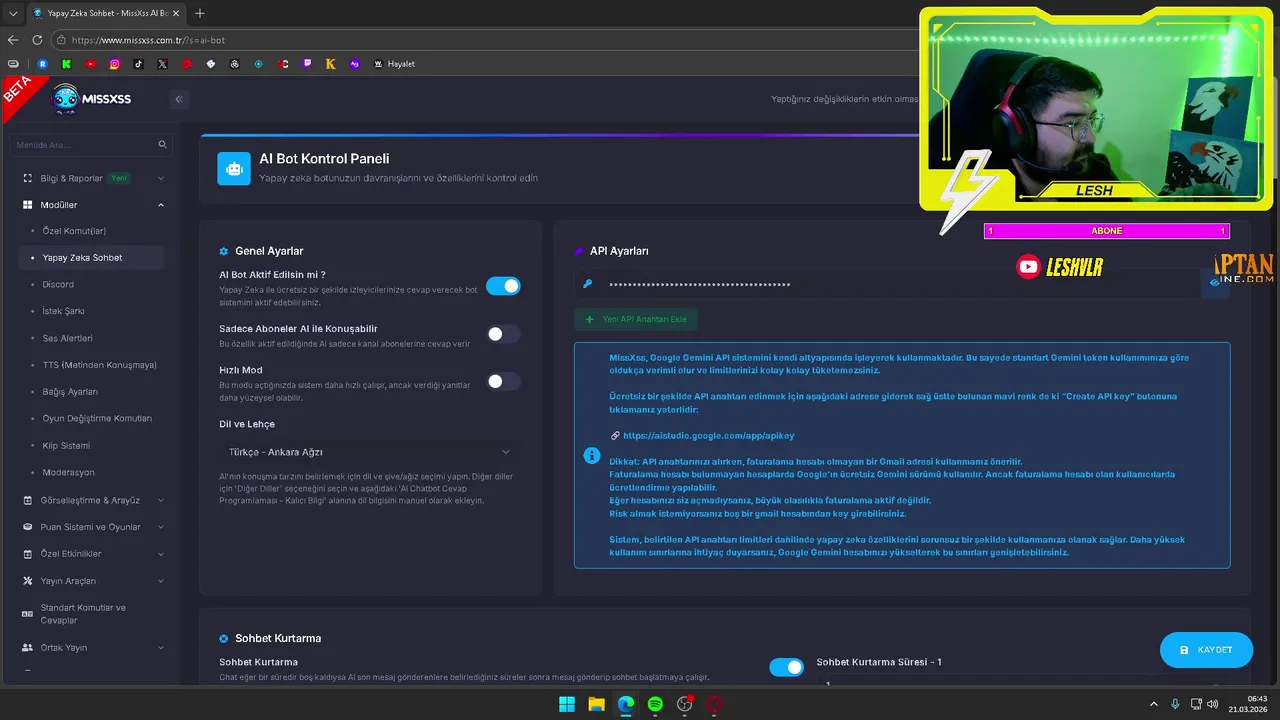Screen dimensions: 1280x720
Task: Open the Twitch bookmark in the bookmarks bar
Action: pos(307,64)
